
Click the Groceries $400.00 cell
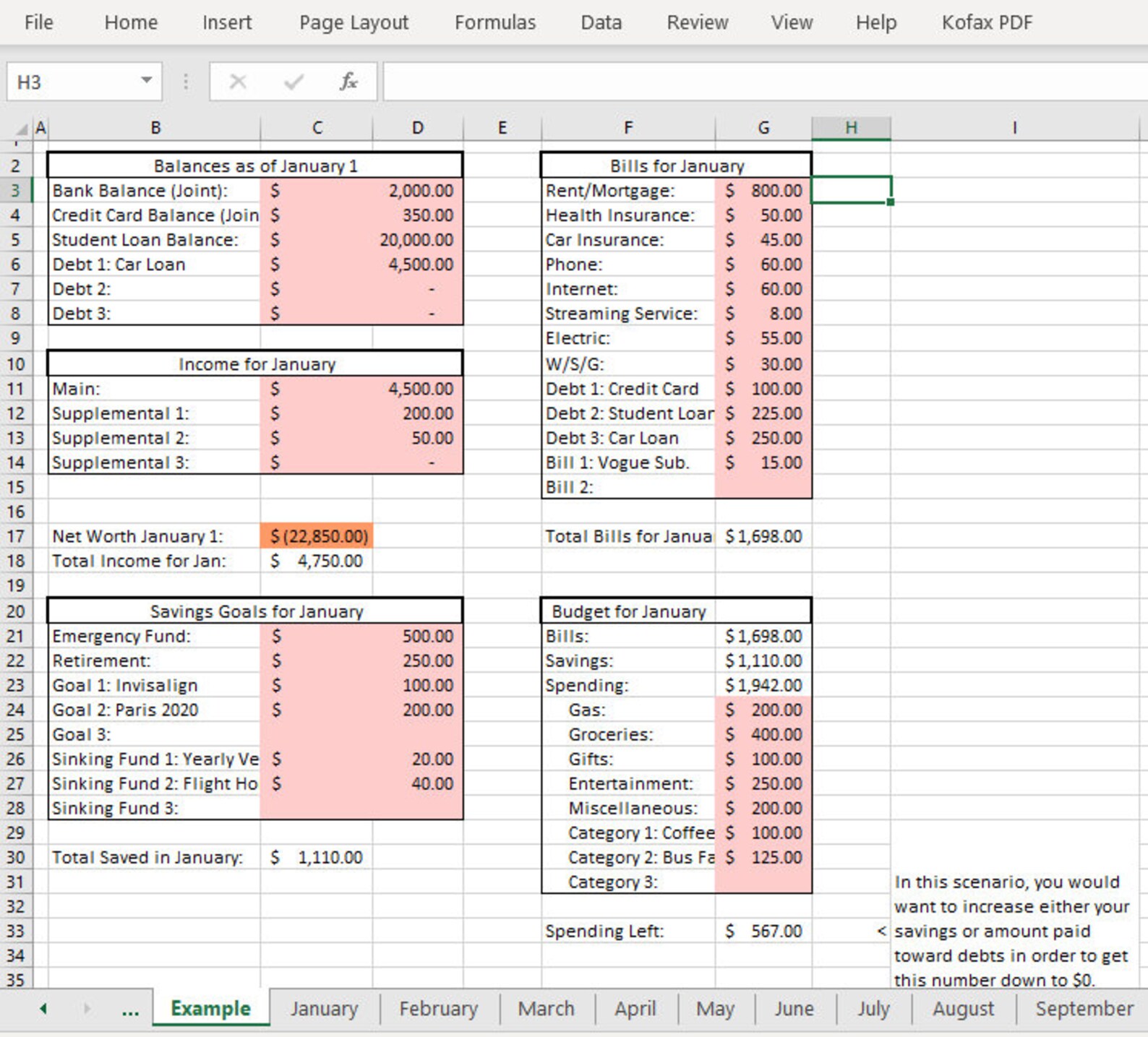pos(763,734)
